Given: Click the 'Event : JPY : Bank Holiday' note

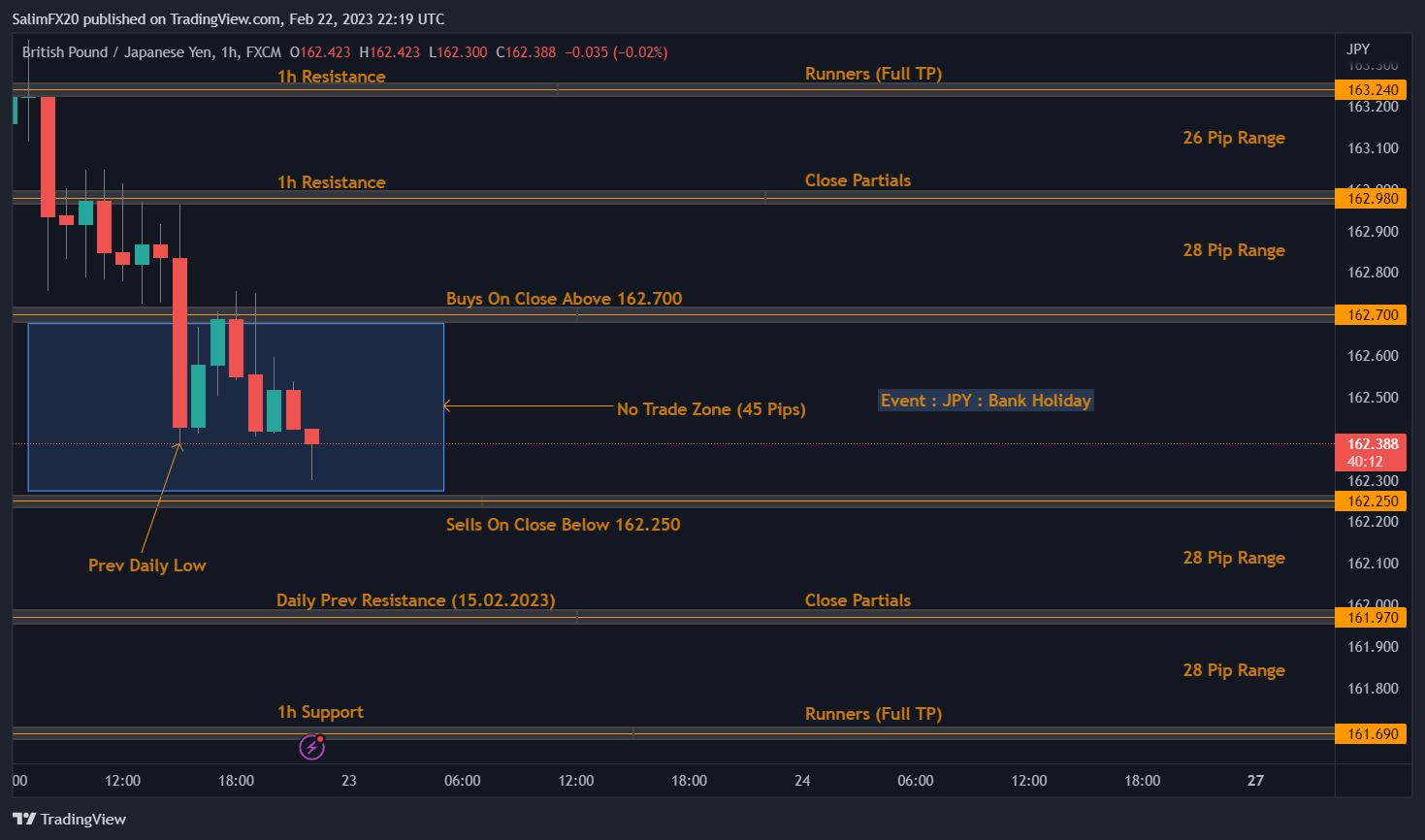Looking at the screenshot, I should tap(986, 401).
